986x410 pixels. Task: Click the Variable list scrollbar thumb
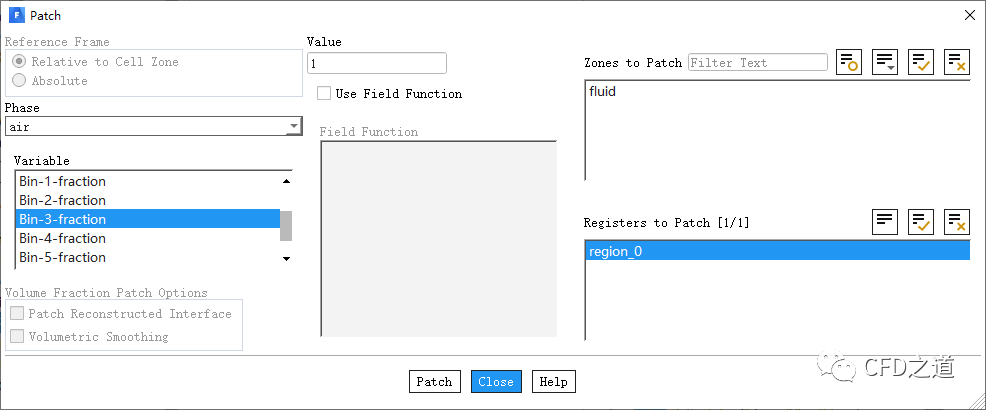click(x=286, y=226)
